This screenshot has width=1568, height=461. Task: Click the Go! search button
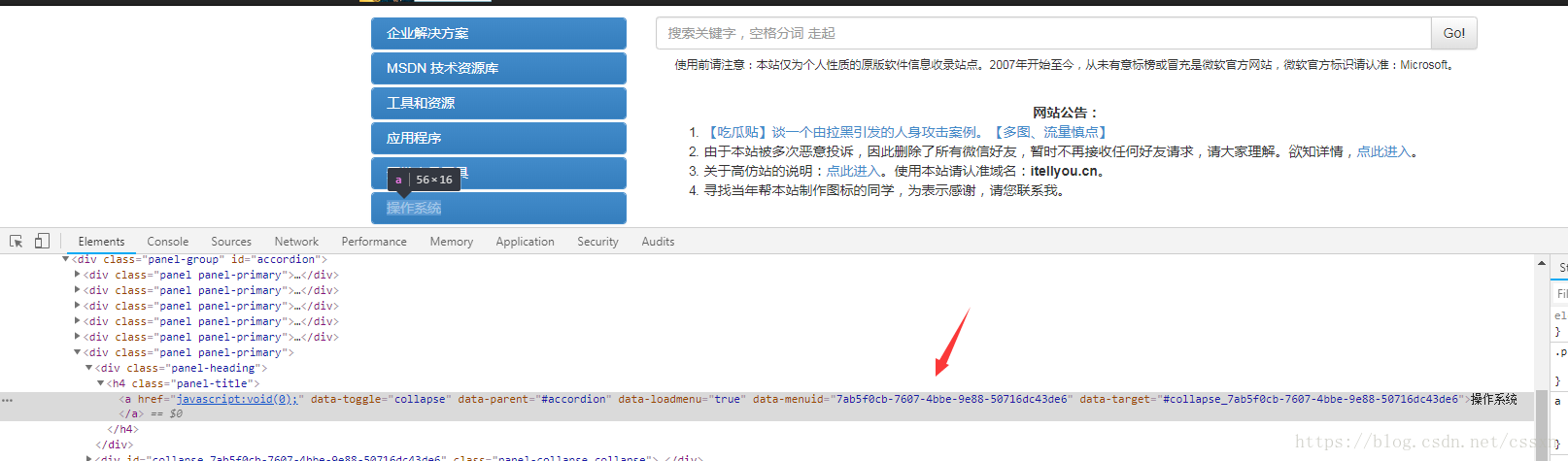[x=1453, y=33]
